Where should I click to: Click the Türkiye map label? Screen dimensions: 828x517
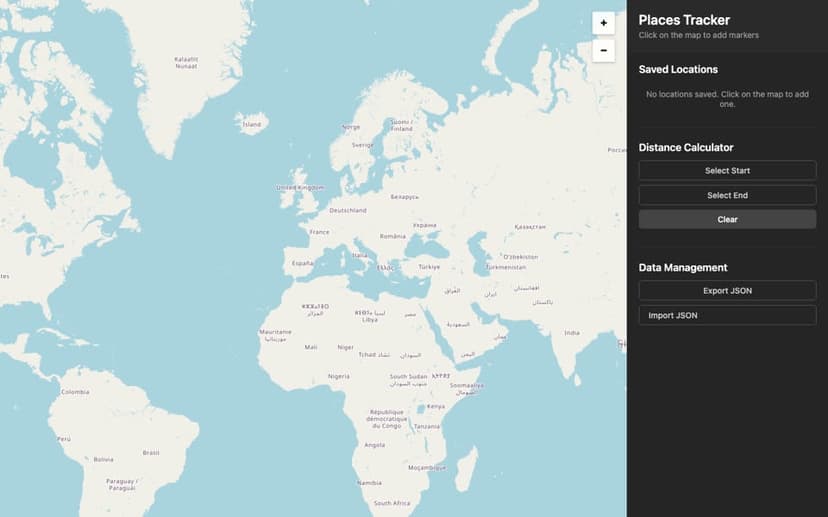click(429, 267)
